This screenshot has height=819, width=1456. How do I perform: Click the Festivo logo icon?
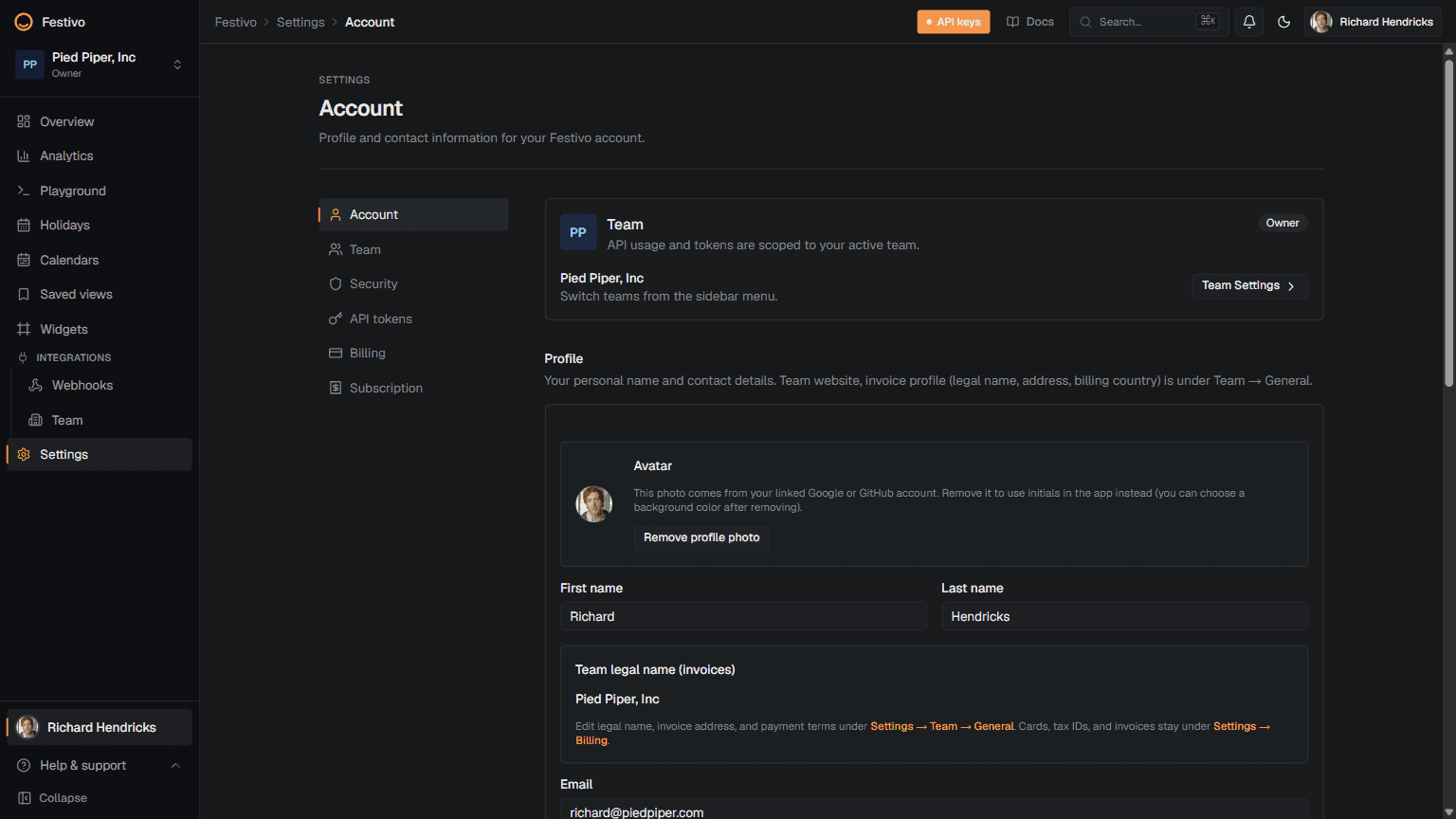click(x=24, y=22)
